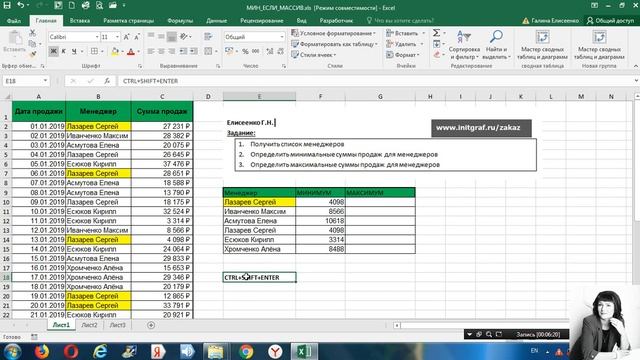Create a new blank workbook from quick access
The image size is (640, 360).
[x=72, y=6]
